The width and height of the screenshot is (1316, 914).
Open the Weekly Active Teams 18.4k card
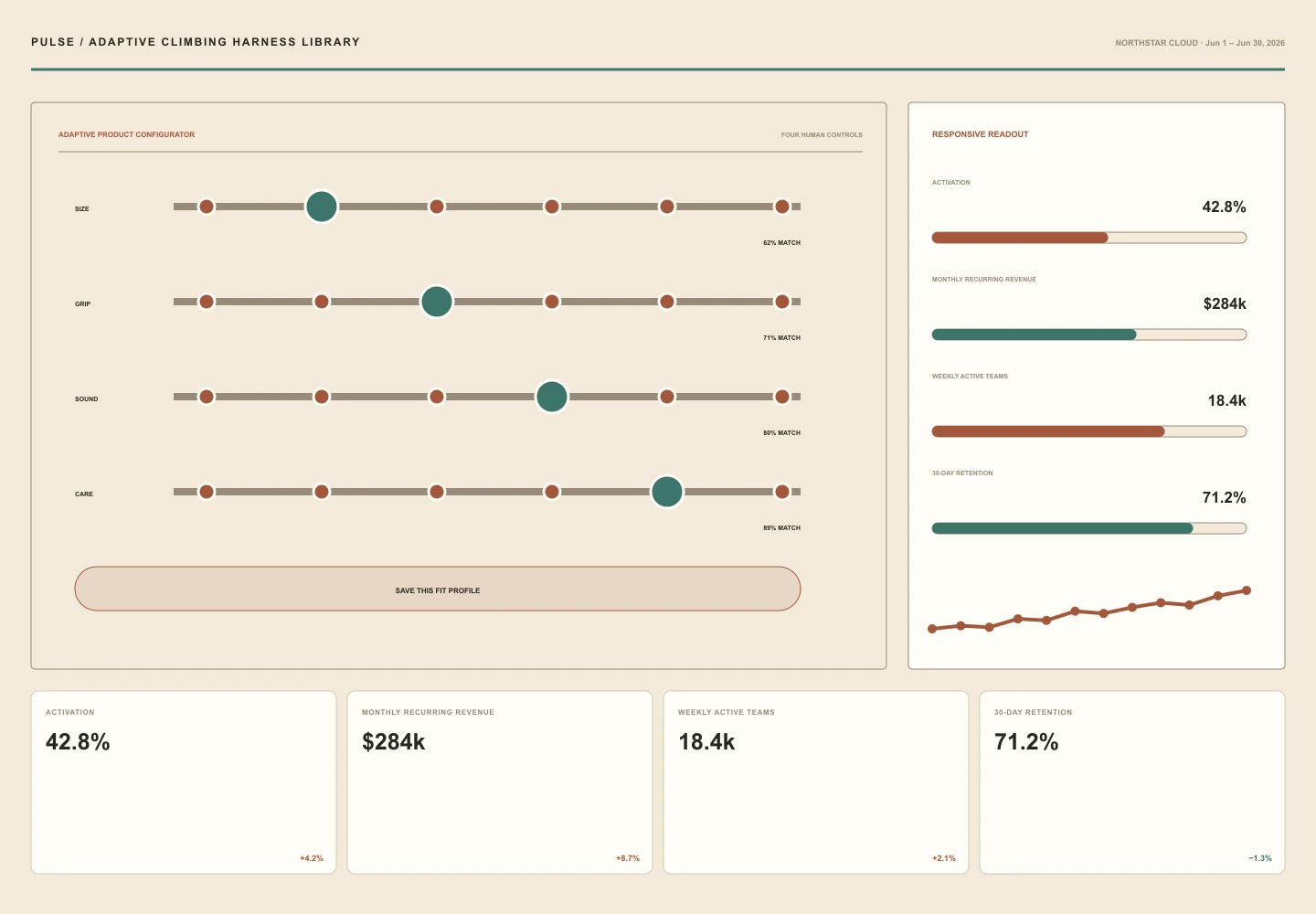[816, 782]
